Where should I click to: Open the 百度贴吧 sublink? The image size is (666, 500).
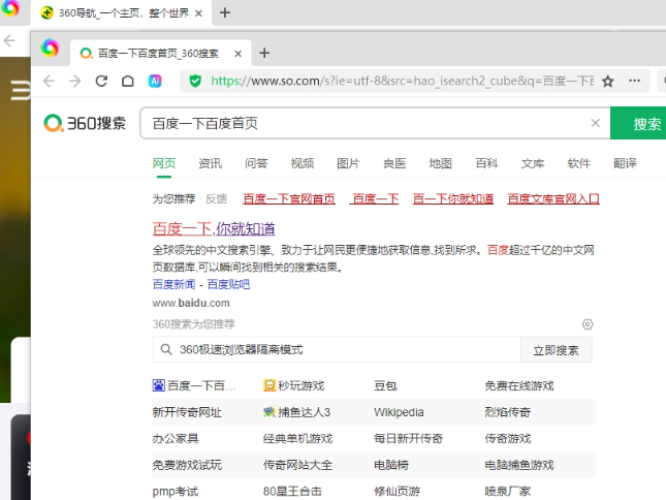point(229,284)
